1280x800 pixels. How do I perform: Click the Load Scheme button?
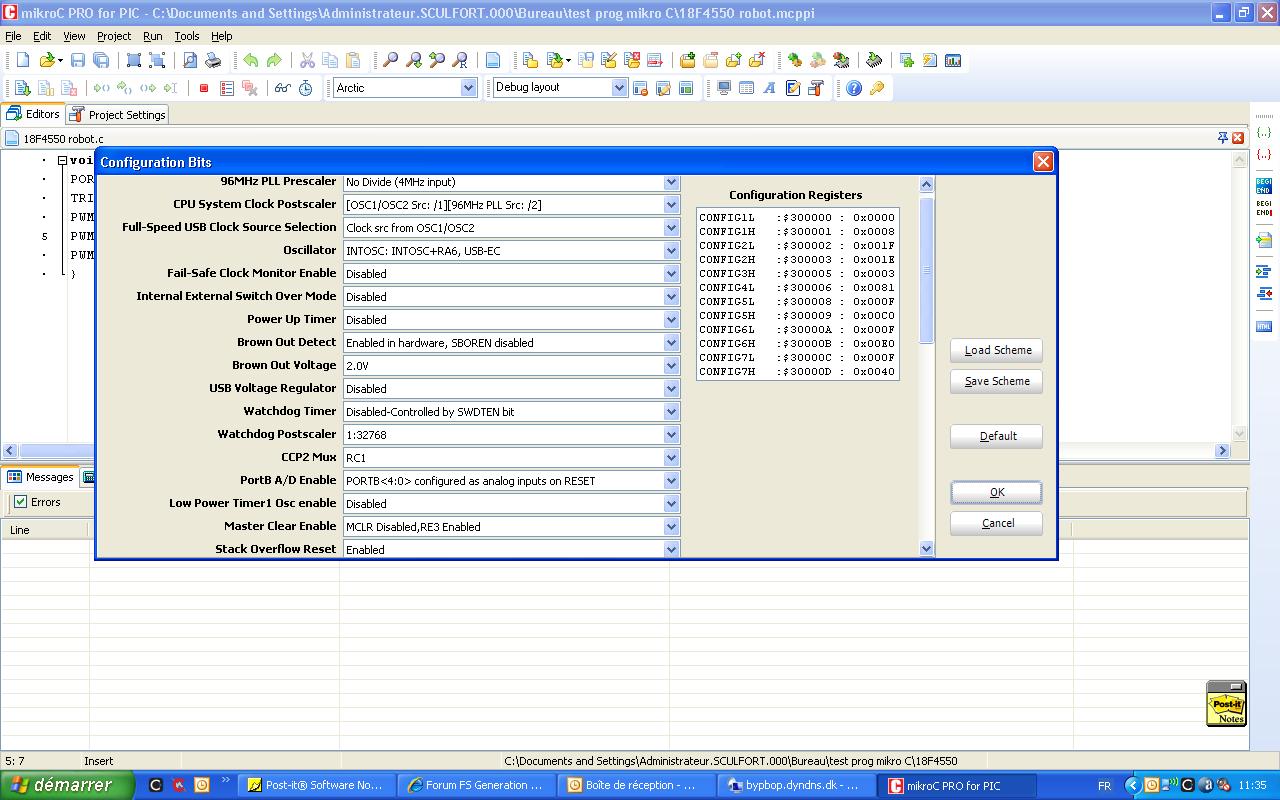click(x=996, y=350)
